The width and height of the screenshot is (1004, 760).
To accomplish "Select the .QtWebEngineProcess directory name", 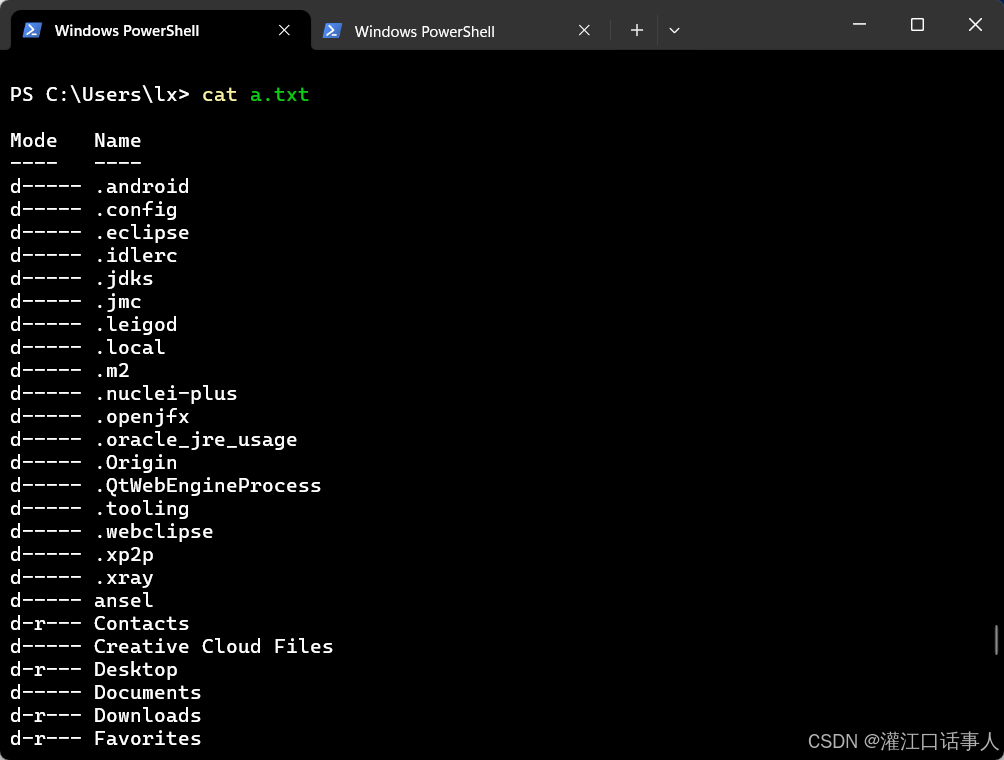I will (208, 485).
